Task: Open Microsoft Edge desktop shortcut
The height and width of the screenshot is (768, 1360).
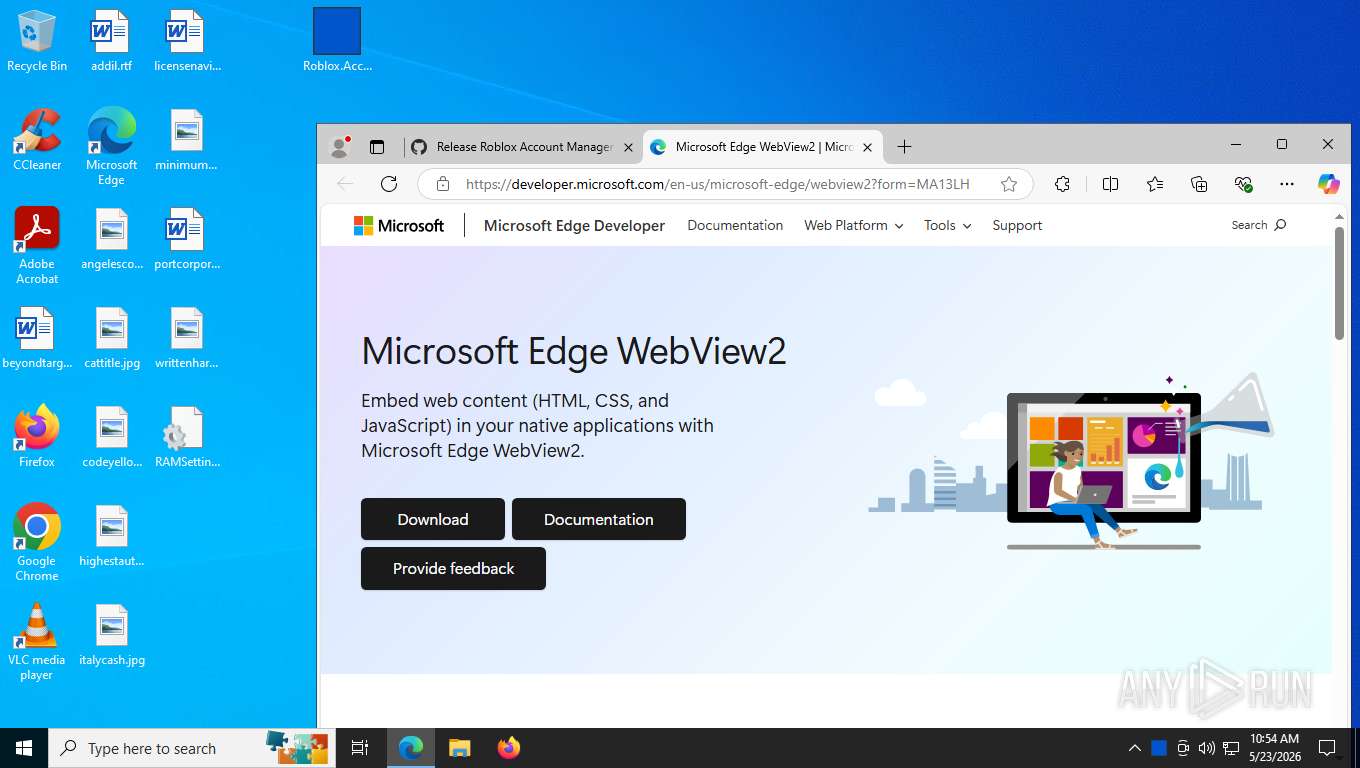Action: click(x=111, y=147)
